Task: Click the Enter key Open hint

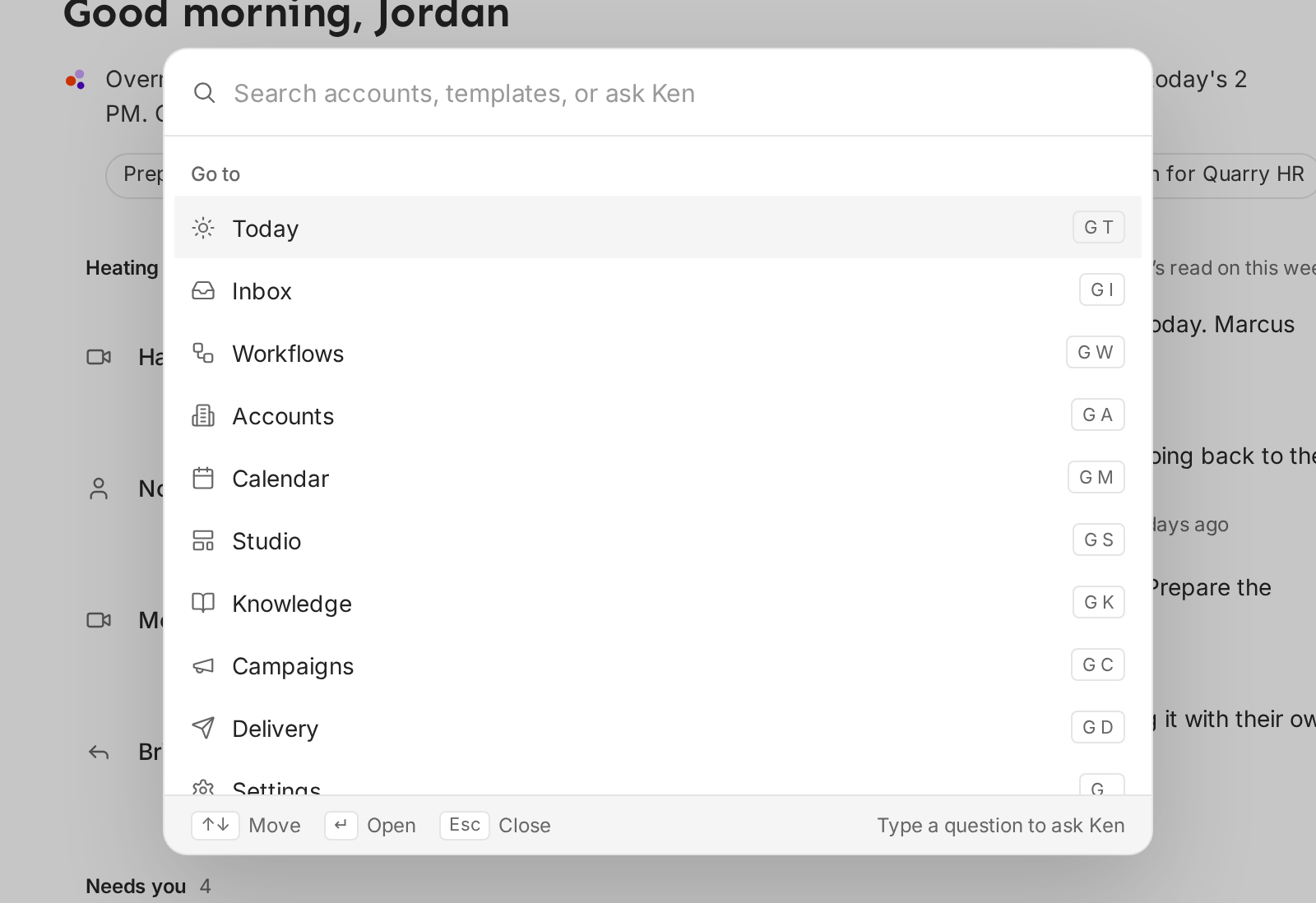Action: point(341,825)
